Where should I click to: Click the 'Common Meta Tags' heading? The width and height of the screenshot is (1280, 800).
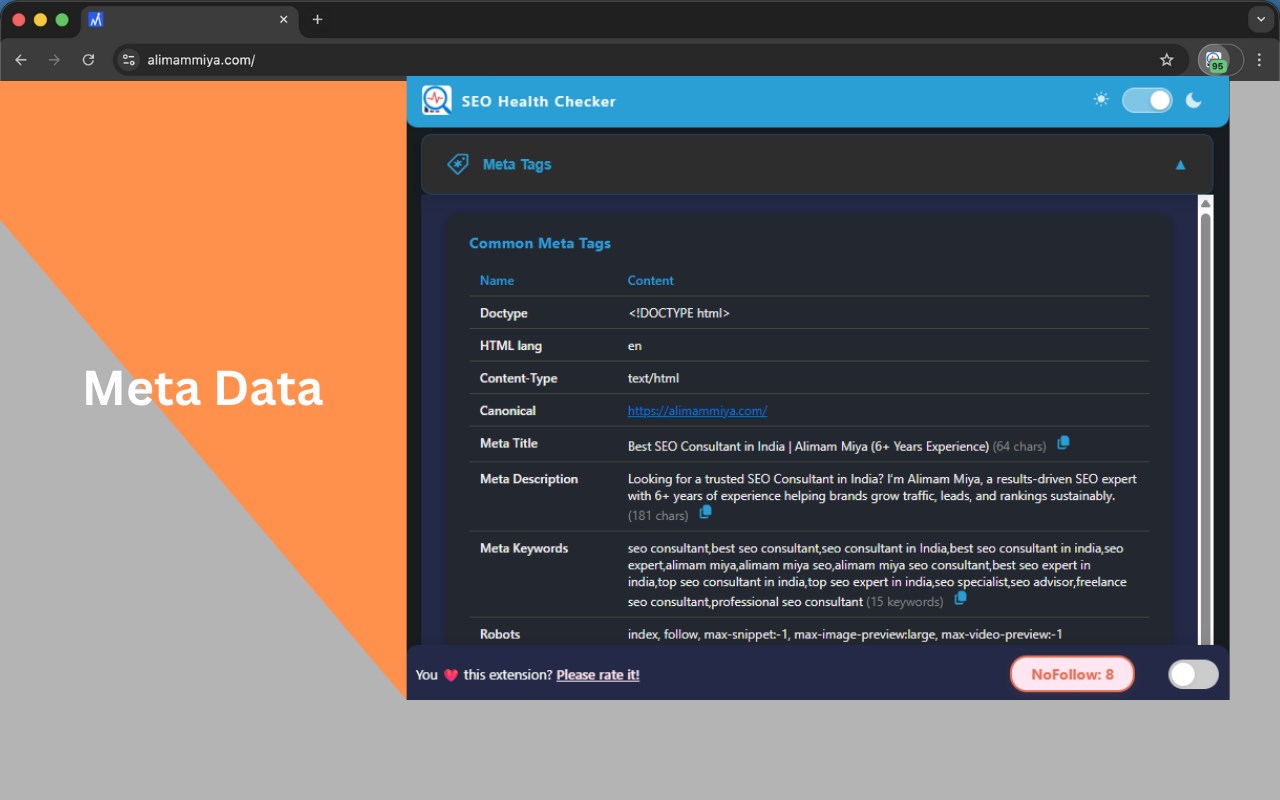[540, 243]
